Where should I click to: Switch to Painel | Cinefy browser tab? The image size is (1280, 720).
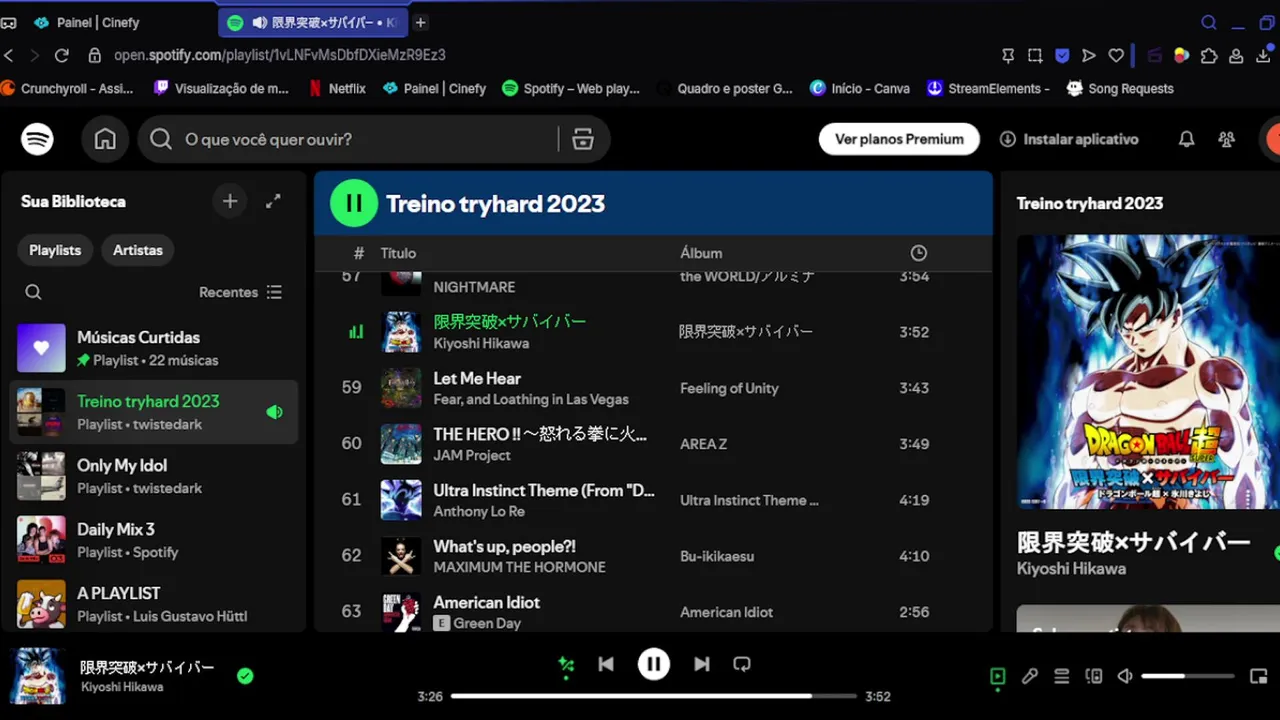[100, 22]
